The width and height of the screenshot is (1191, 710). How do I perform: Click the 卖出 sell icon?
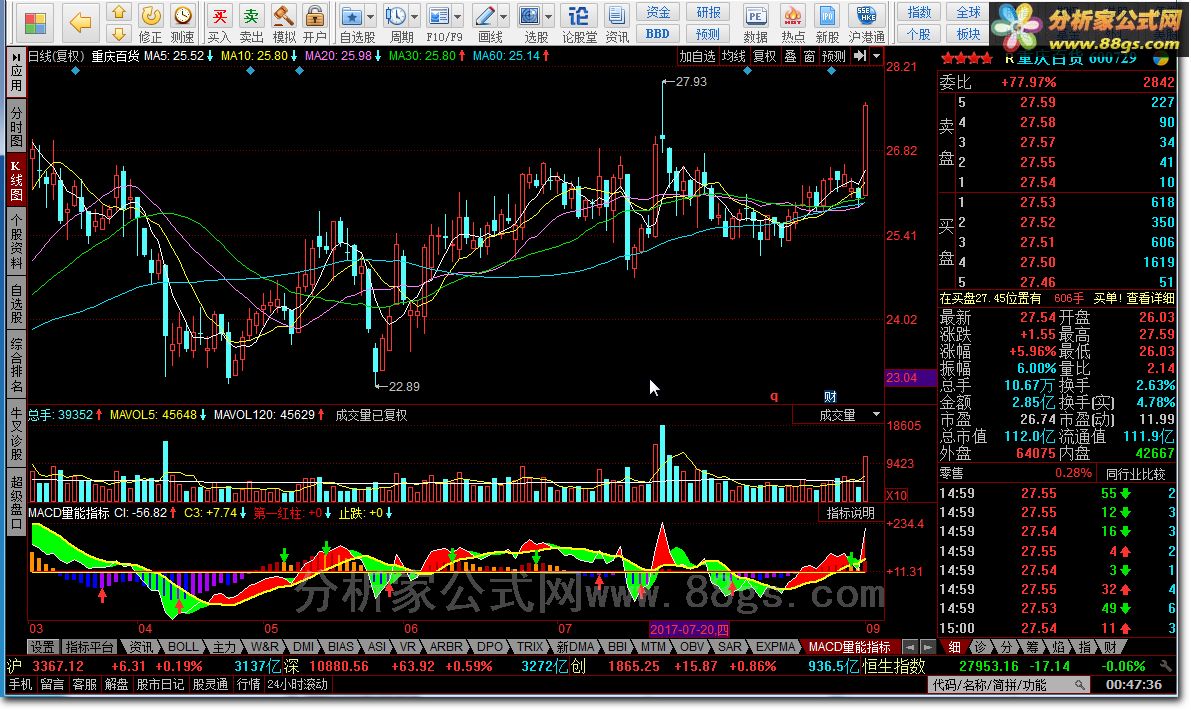point(251,24)
